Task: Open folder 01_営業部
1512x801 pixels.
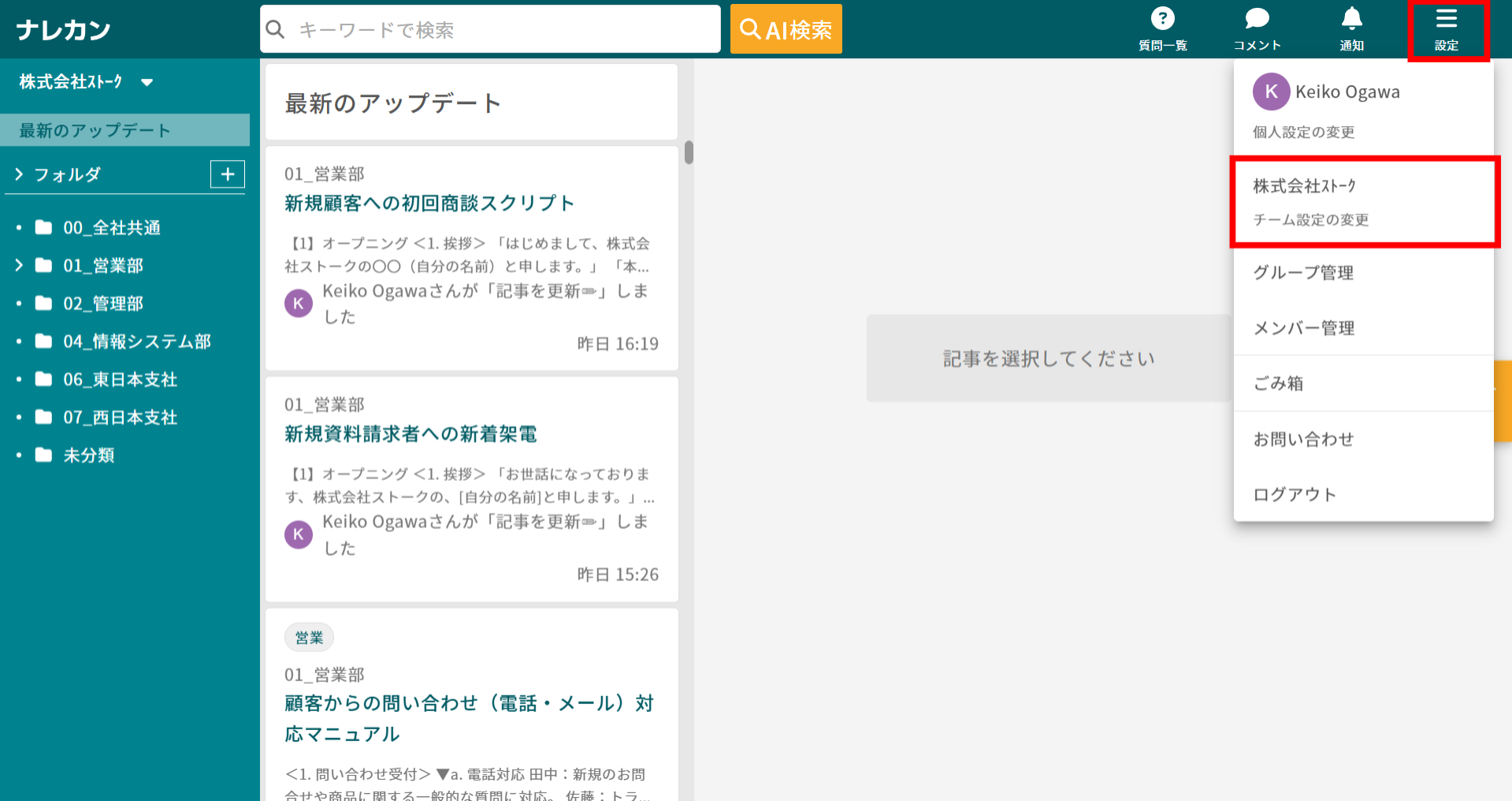Action: (103, 266)
